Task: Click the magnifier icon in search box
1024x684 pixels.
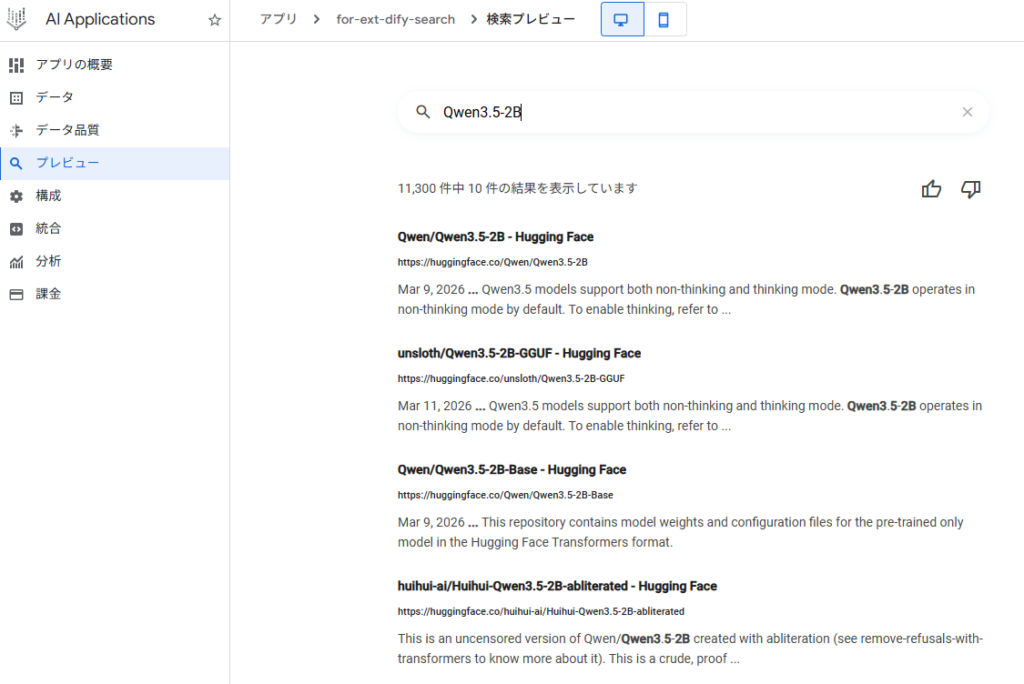Action: coord(423,112)
